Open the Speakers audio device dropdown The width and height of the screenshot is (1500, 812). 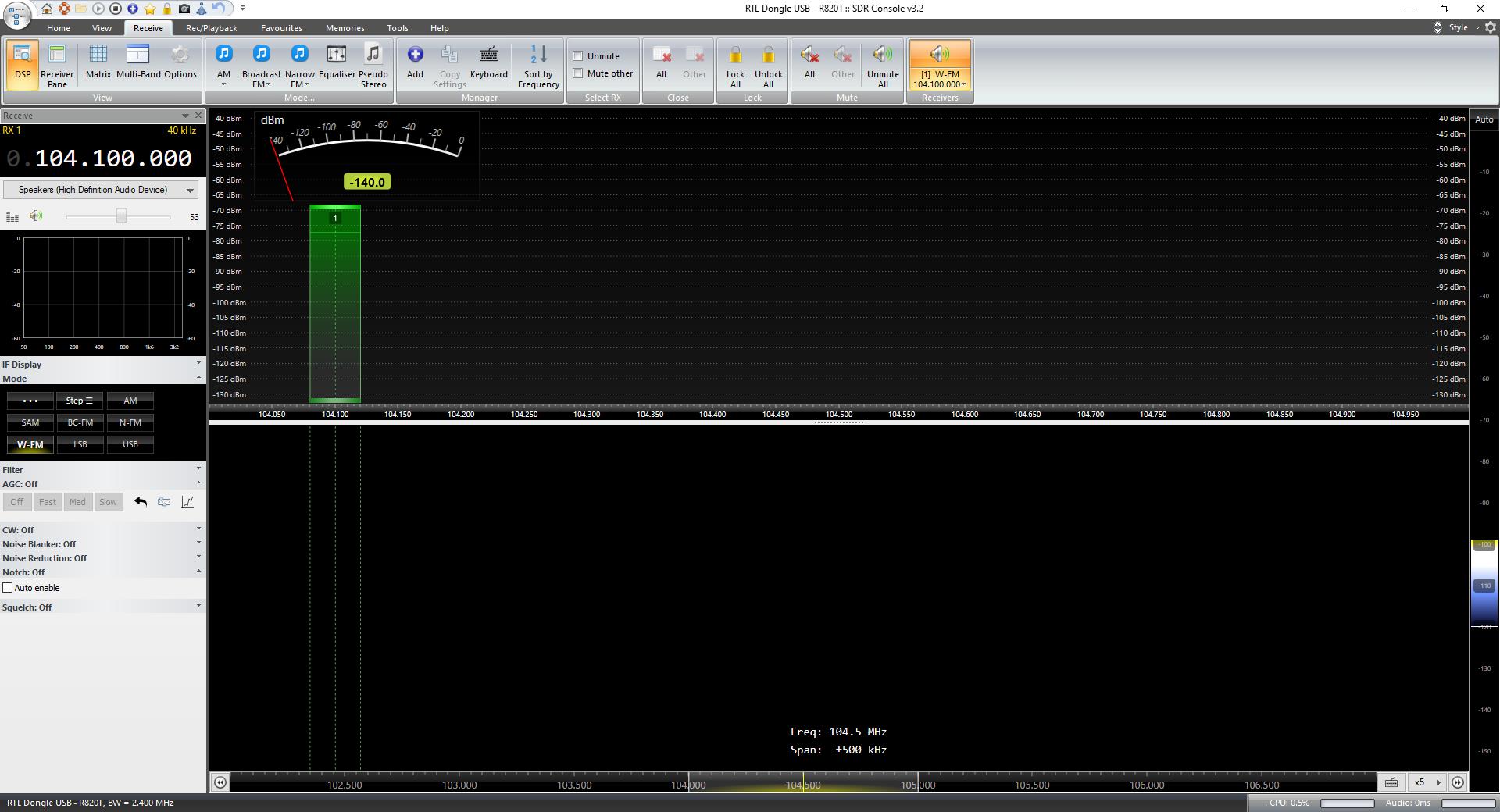point(190,189)
